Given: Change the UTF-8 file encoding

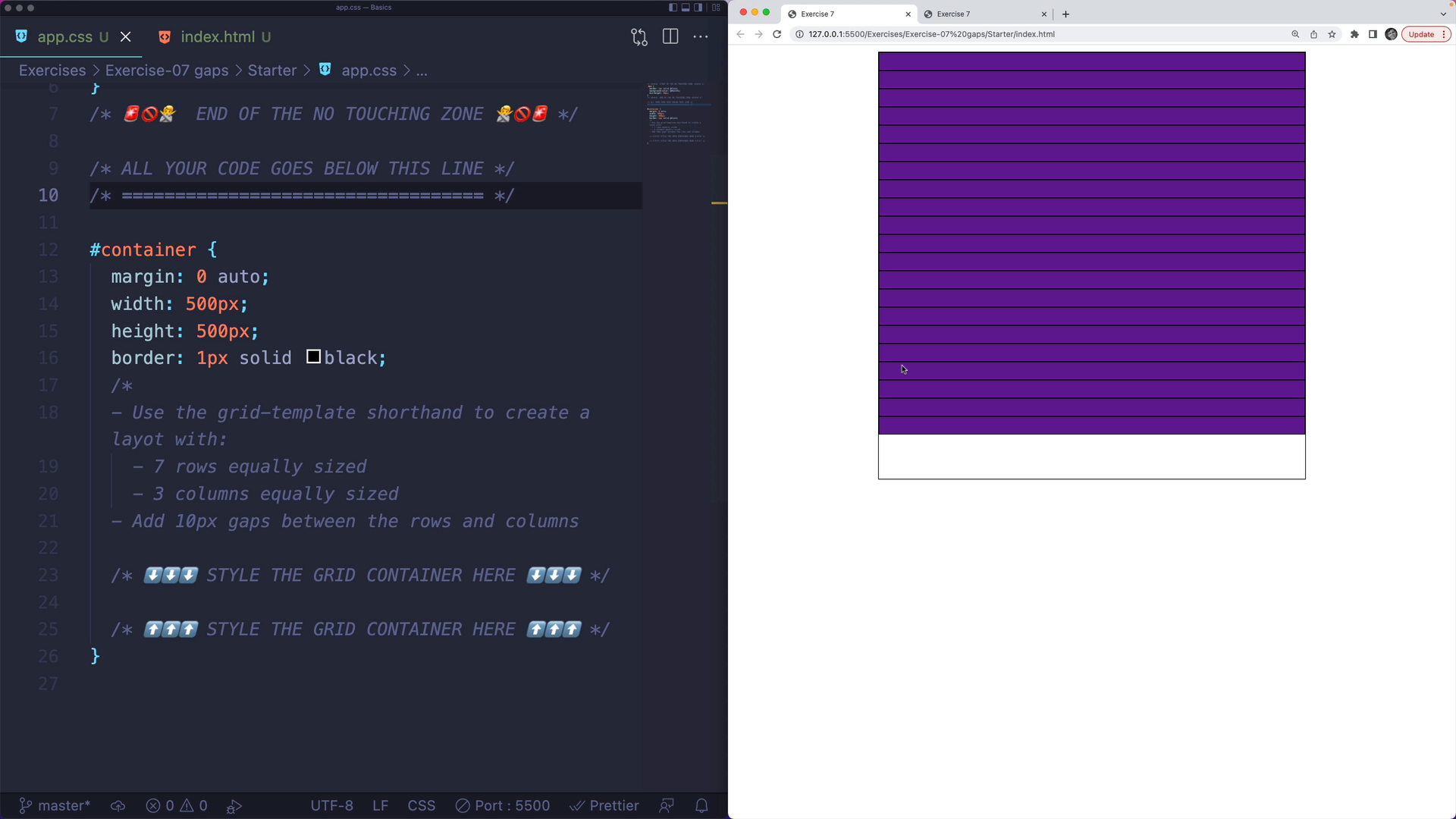Looking at the screenshot, I should 331,805.
